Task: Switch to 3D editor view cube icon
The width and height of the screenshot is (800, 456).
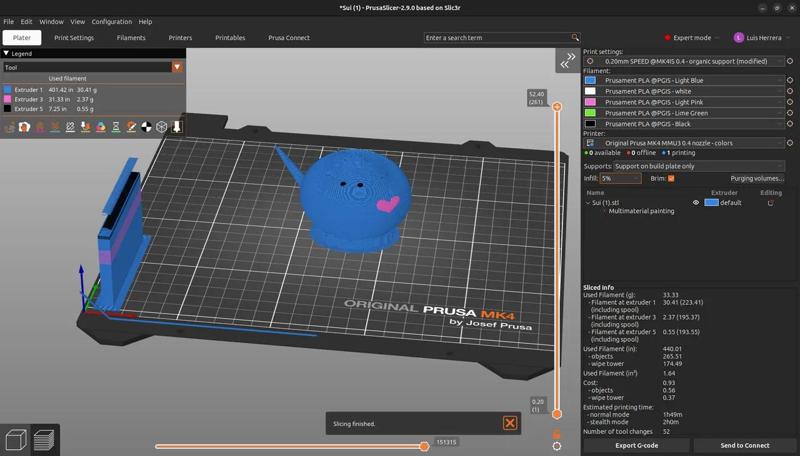Action: pyautogui.click(x=15, y=440)
